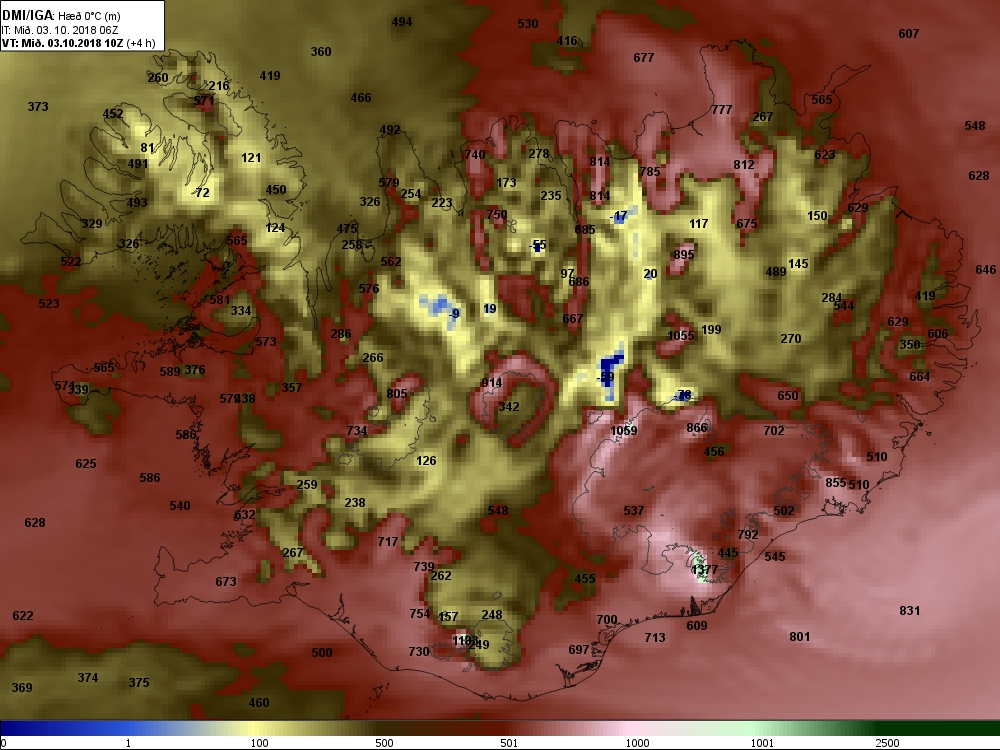The height and width of the screenshot is (750, 1000).
Task: Click the map value 270
Action: point(790,339)
